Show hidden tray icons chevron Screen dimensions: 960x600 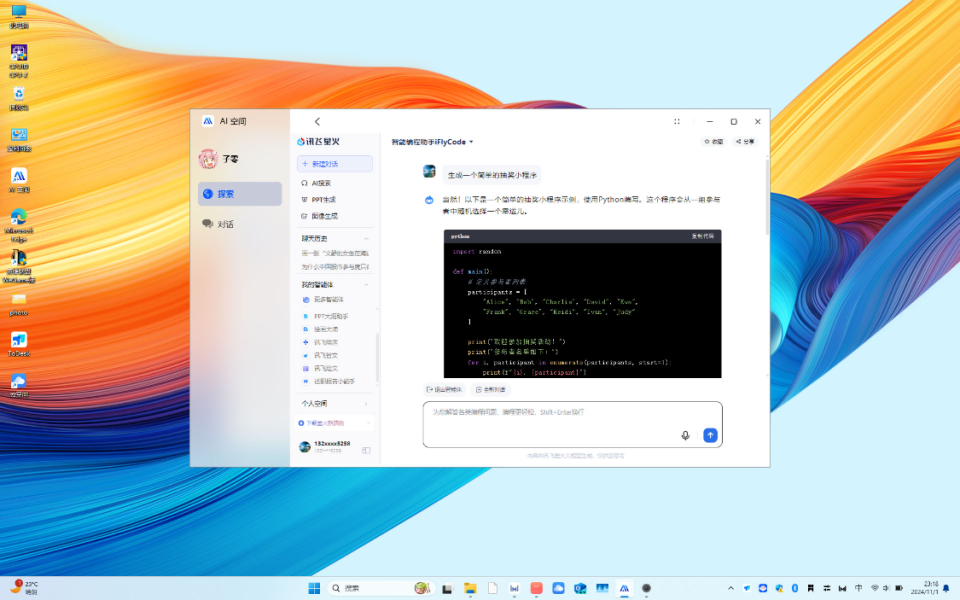tap(731, 588)
